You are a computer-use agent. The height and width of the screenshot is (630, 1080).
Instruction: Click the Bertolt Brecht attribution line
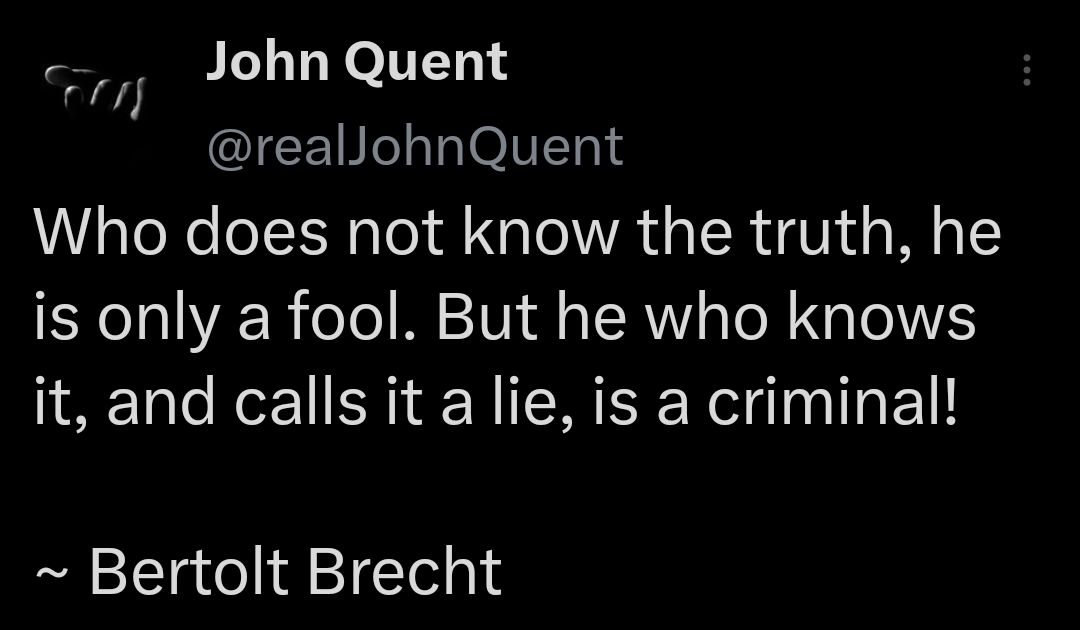[x=269, y=571]
